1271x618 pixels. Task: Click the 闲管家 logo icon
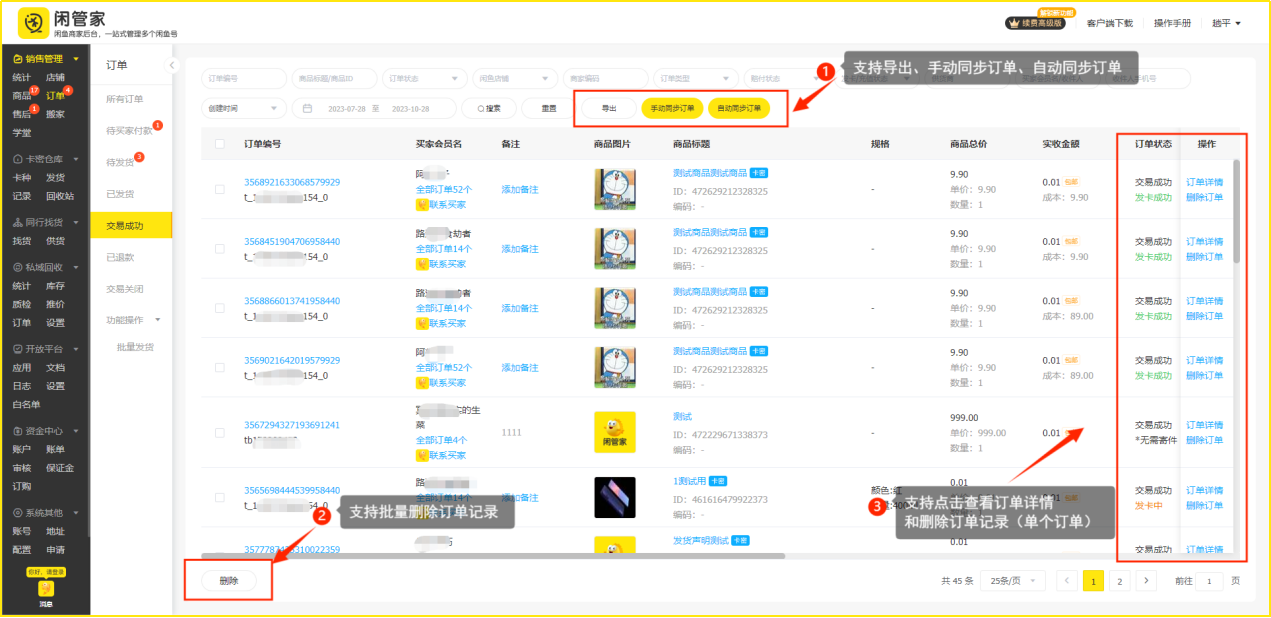(x=33, y=22)
